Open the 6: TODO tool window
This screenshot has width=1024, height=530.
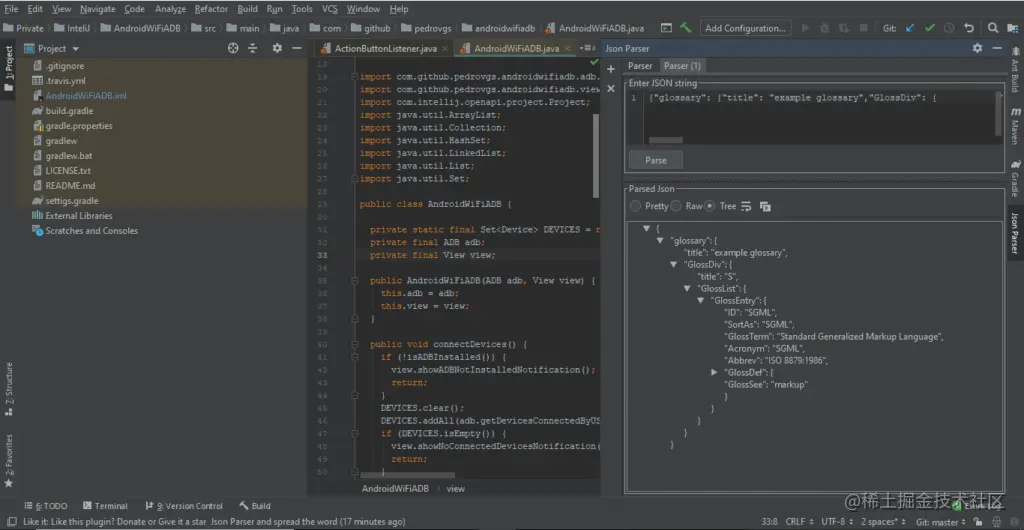point(46,506)
